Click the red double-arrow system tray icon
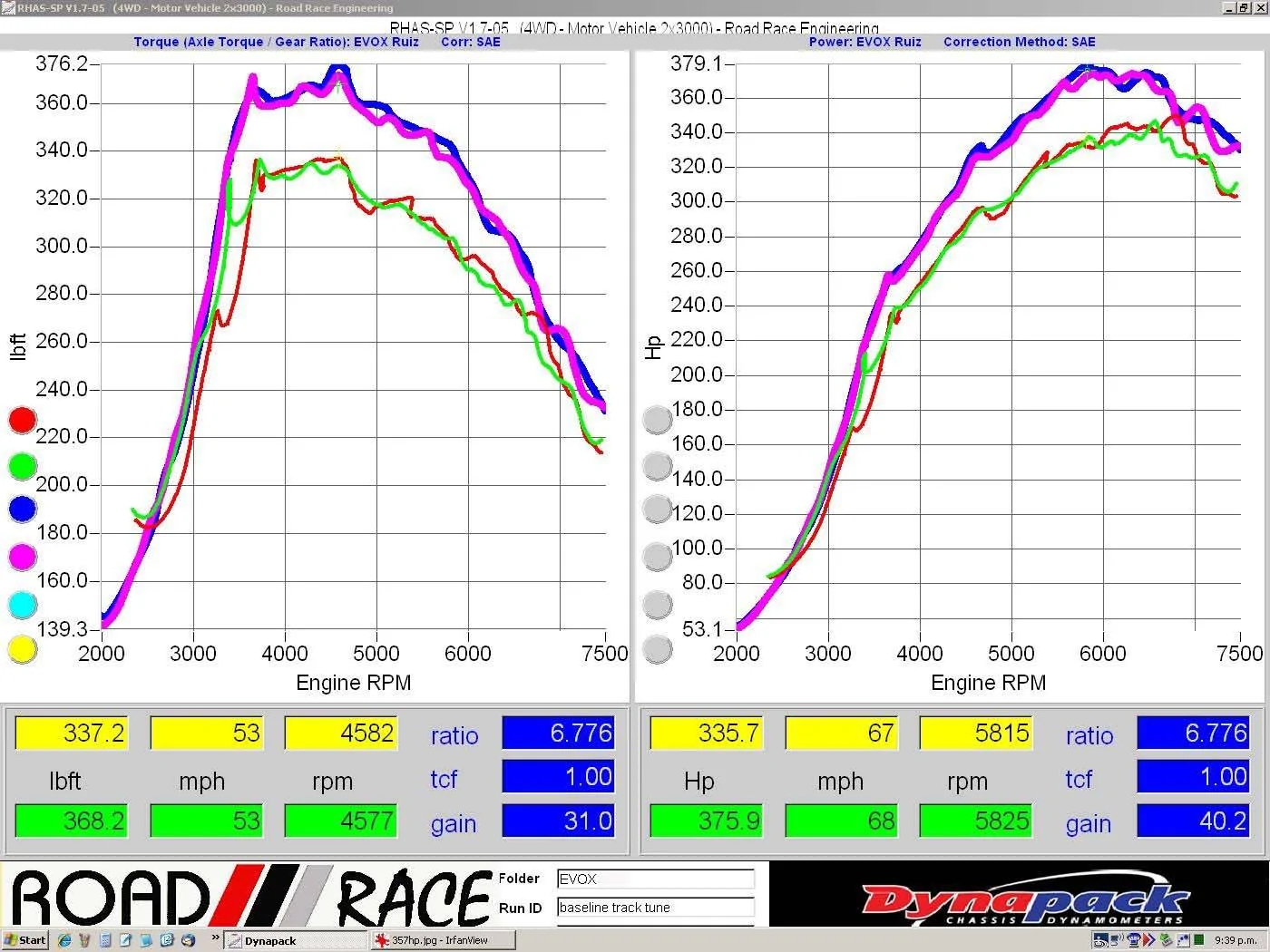1270x952 pixels. click(1149, 940)
